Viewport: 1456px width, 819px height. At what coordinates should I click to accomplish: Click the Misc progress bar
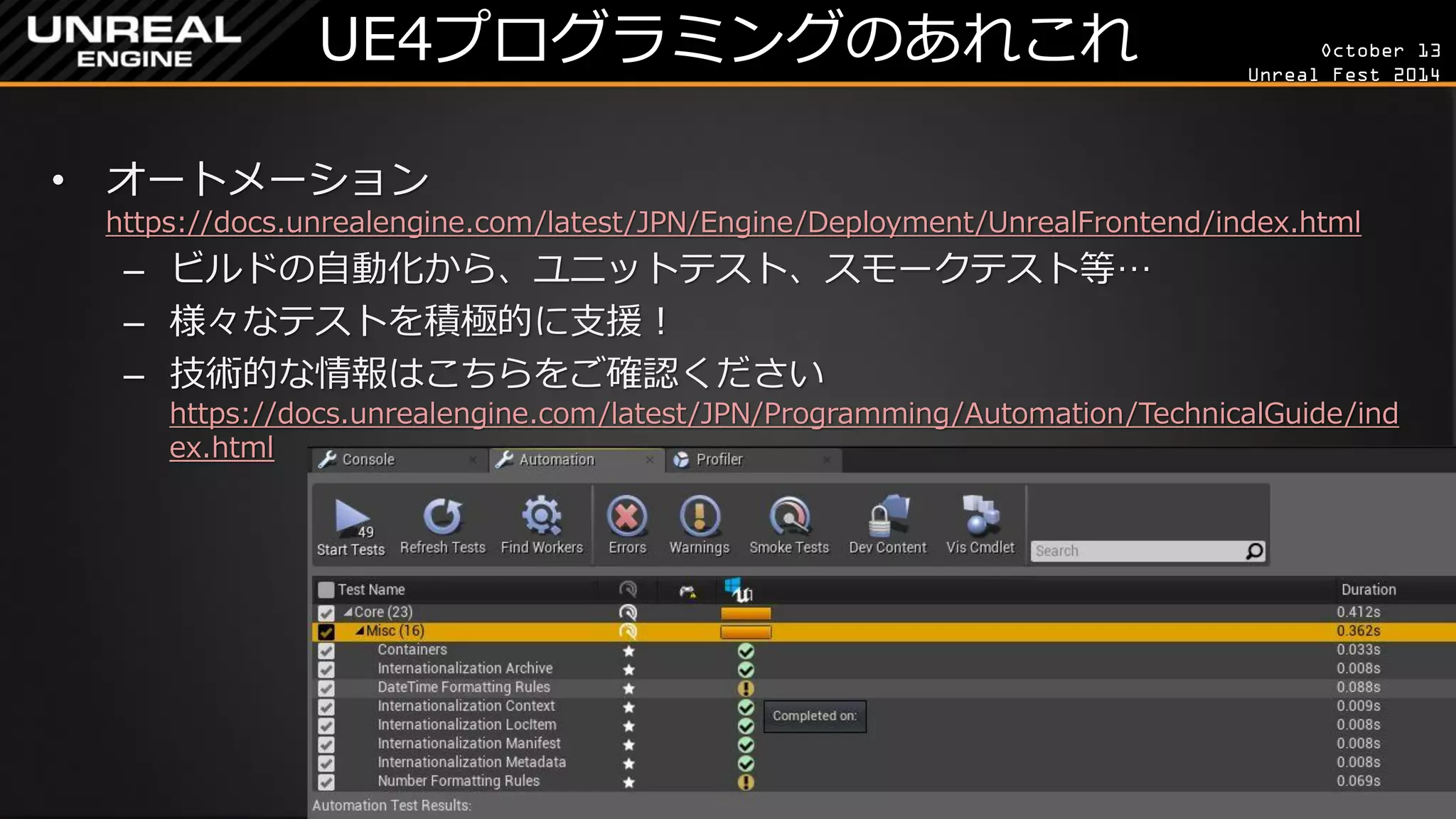(x=746, y=631)
